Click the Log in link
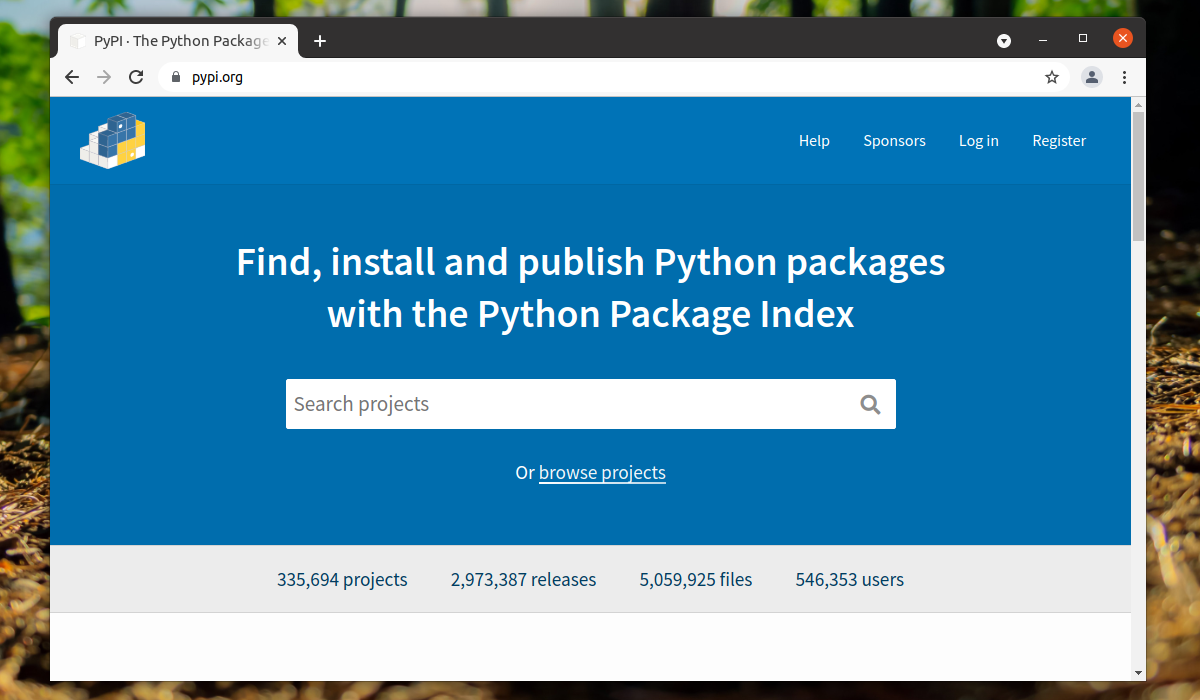This screenshot has width=1200, height=700. coord(978,141)
